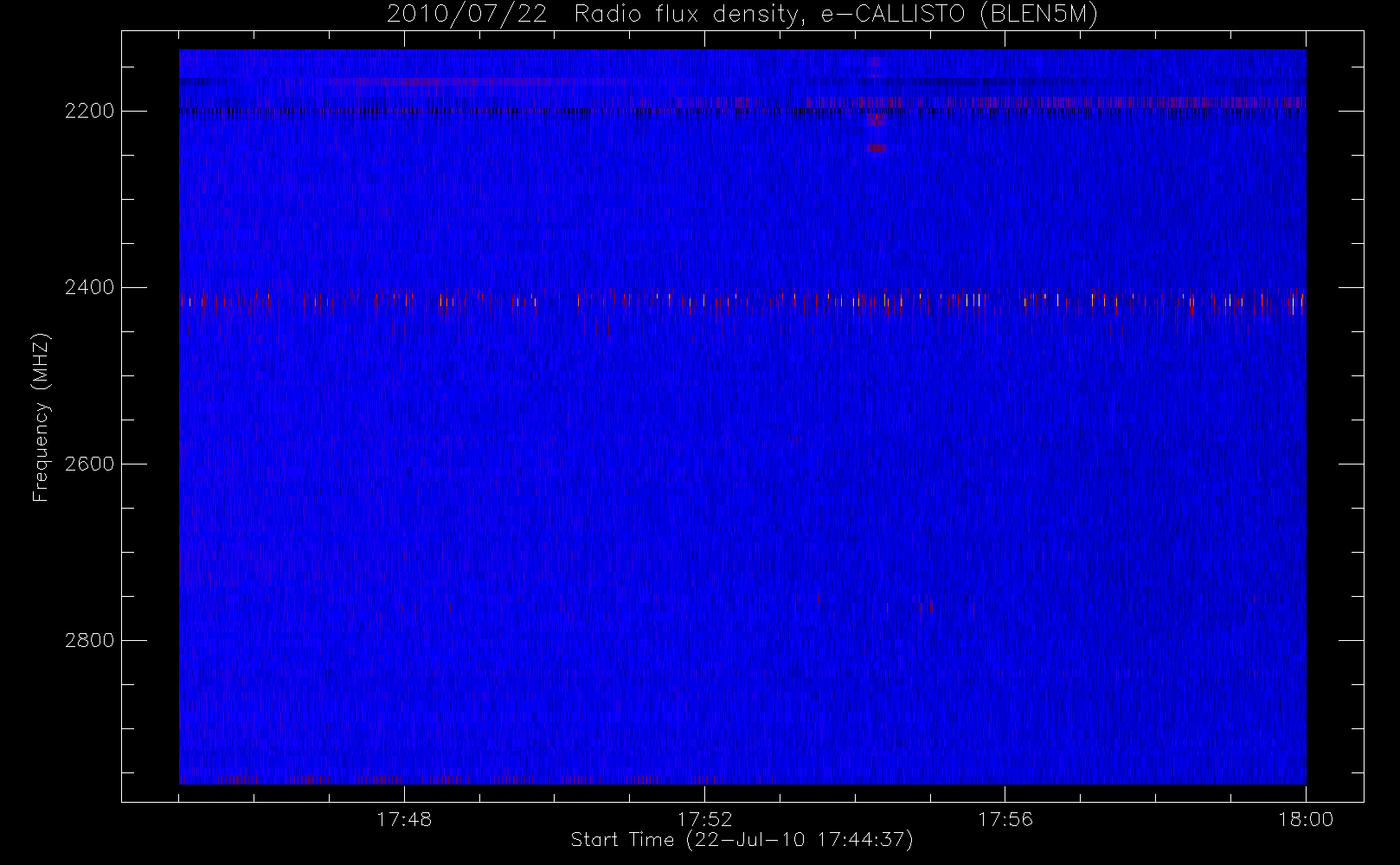Select the 2800 frequency tick label
The width and height of the screenshot is (1400, 865).
pos(90,640)
